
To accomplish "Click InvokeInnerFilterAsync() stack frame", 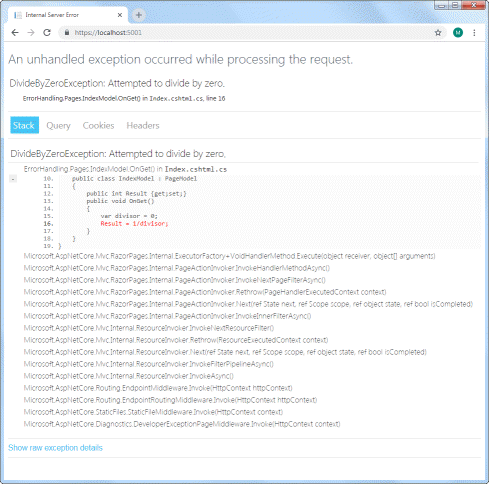I will coord(167,316).
